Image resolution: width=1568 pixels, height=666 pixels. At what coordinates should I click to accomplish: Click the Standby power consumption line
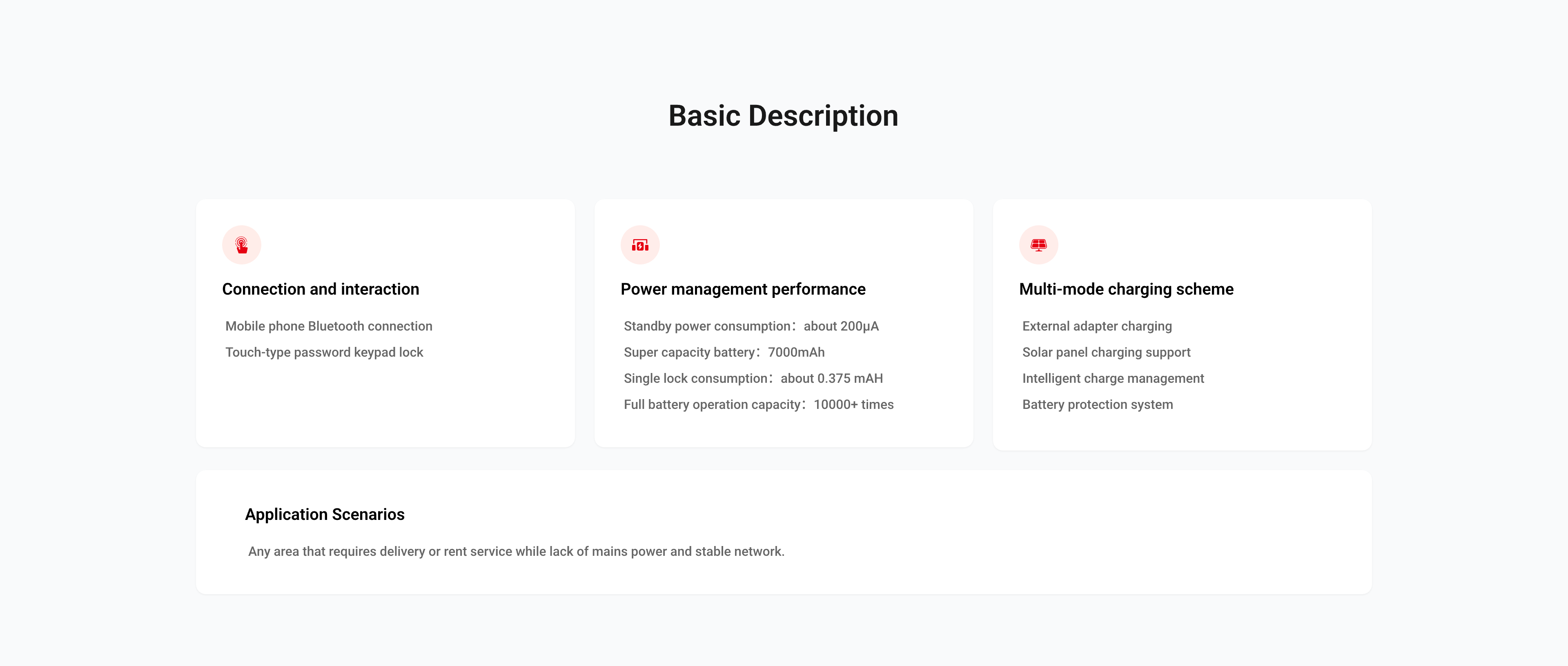pos(751,326)
